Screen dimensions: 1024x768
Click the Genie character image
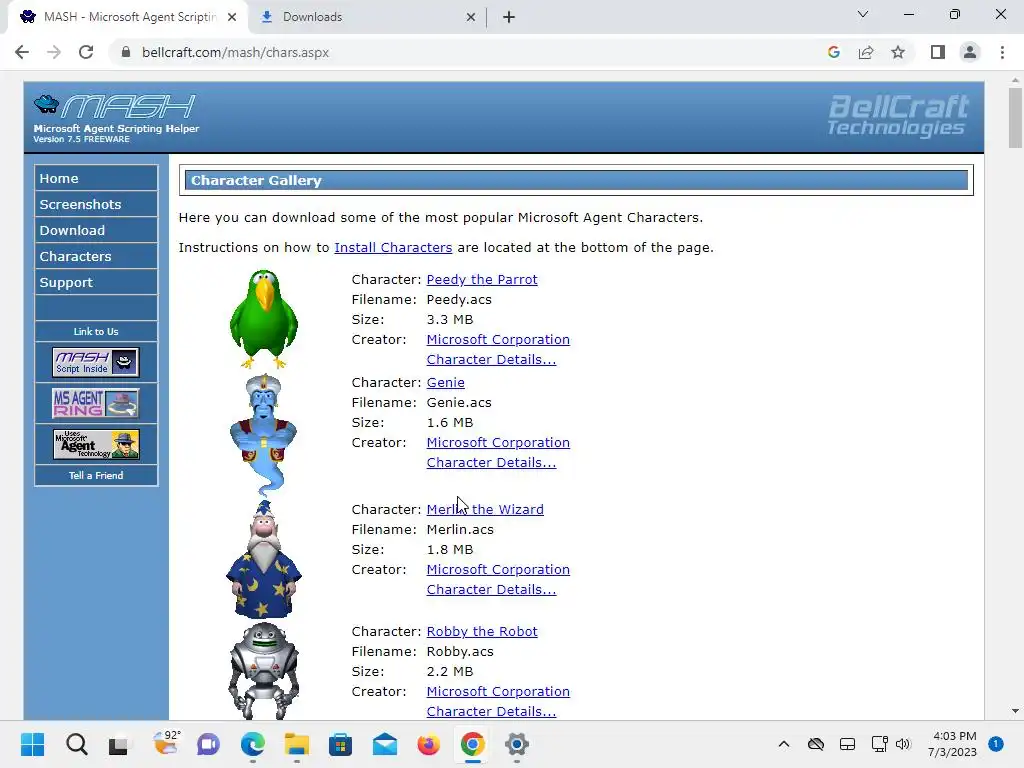pos(264,435)
